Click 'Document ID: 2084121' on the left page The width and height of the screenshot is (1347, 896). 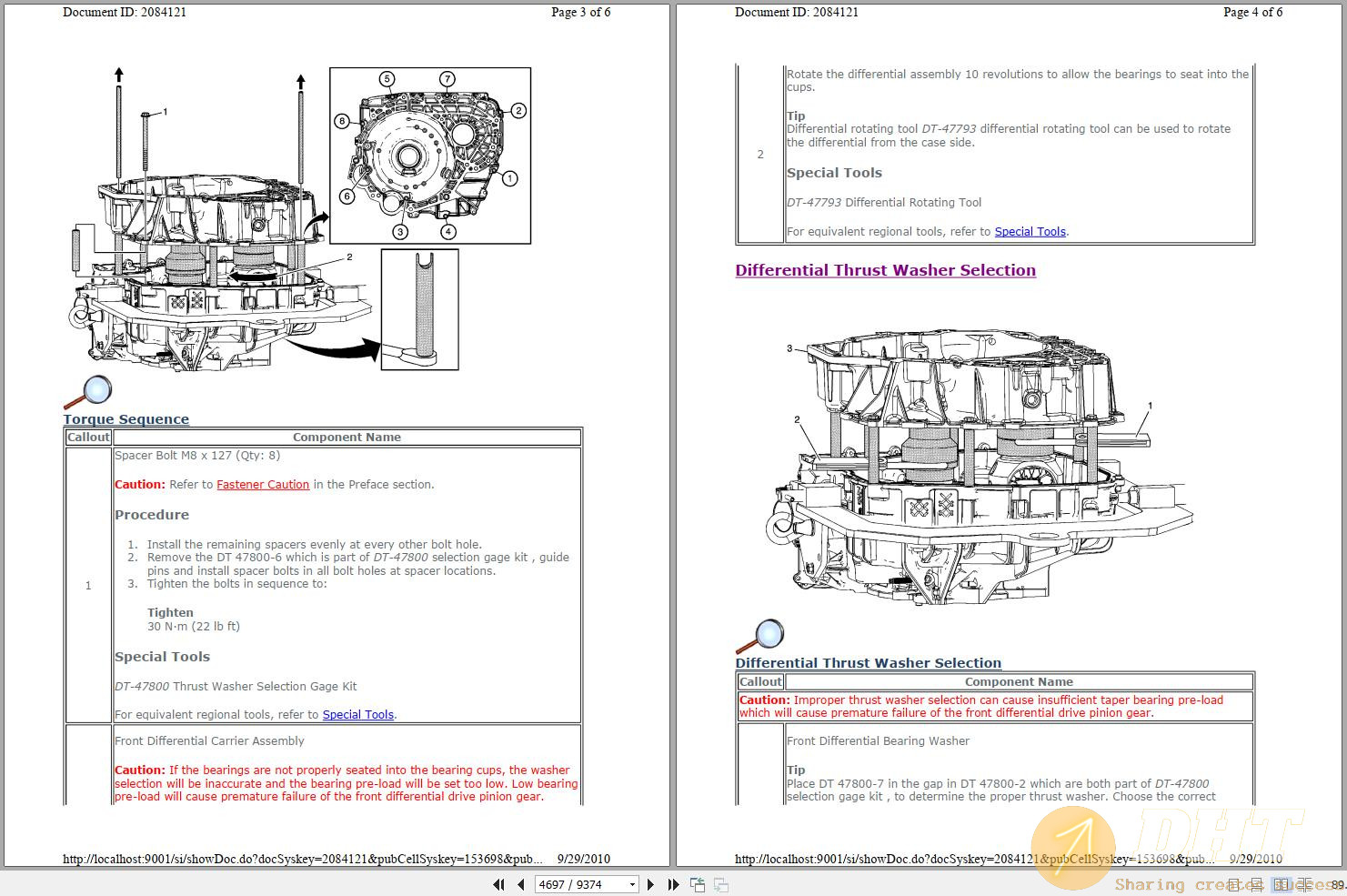tap(125, 13)
